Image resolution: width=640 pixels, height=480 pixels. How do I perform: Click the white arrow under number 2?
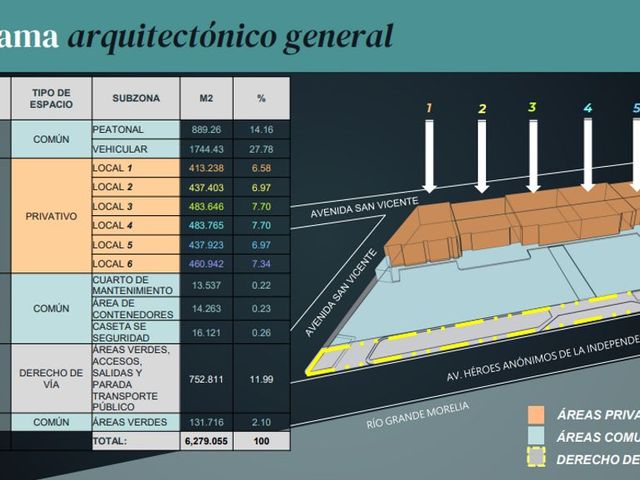[x=482, y=156]
